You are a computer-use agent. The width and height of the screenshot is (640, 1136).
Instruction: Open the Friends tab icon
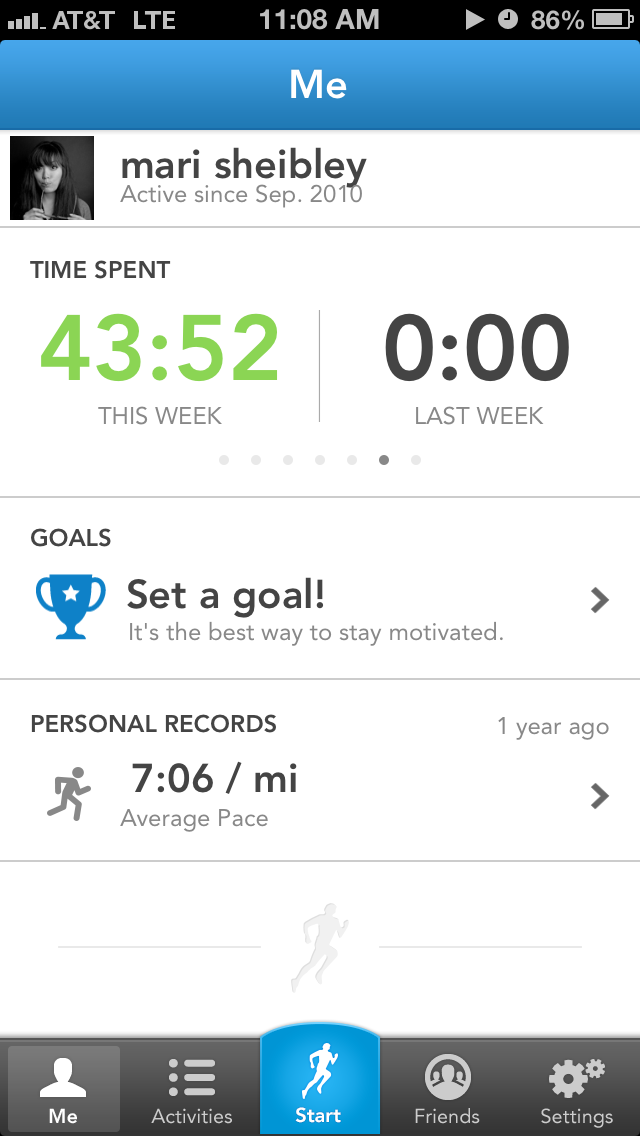tap(447, 1078)
